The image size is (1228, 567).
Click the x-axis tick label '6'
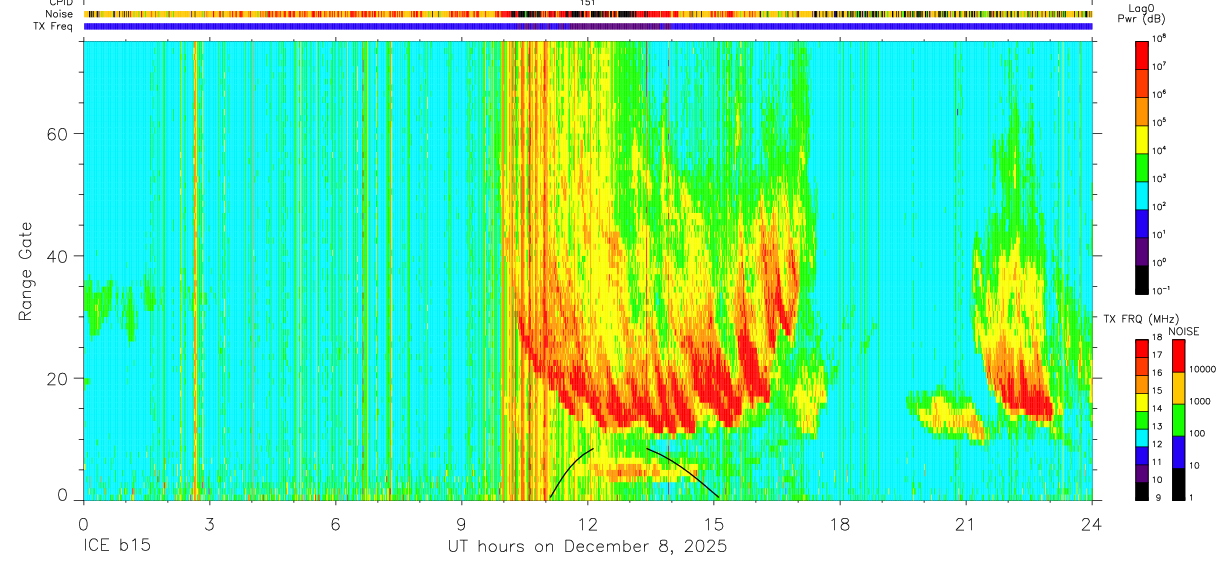[x=335, y=523]
